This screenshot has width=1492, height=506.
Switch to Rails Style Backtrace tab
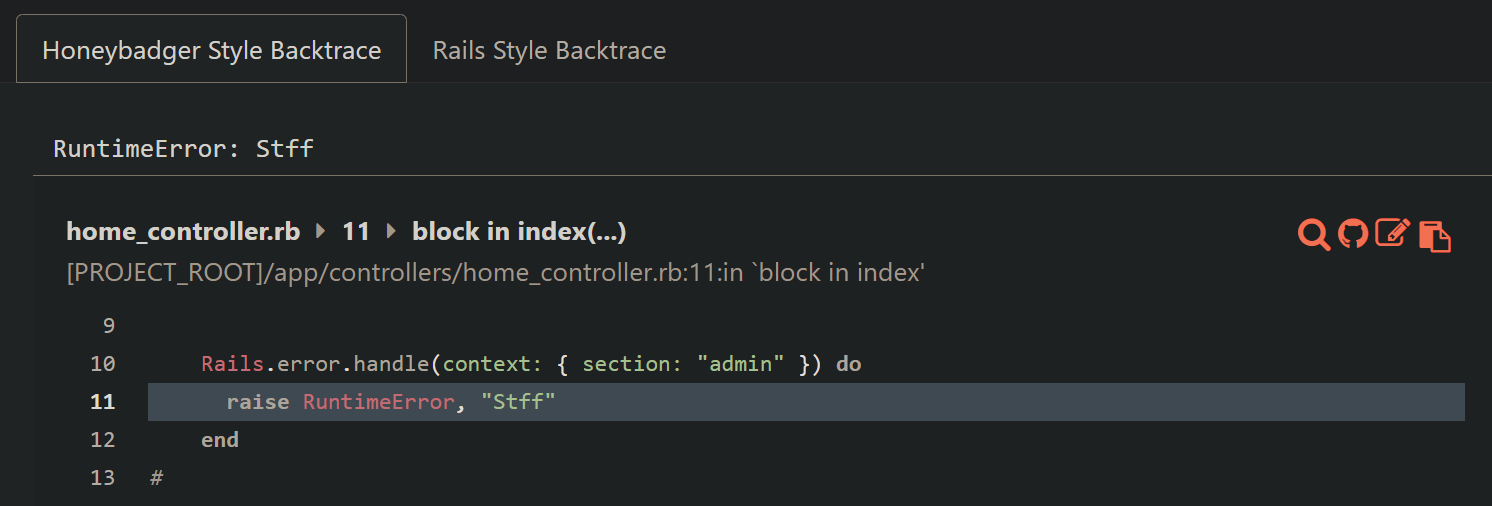point(549,50)
